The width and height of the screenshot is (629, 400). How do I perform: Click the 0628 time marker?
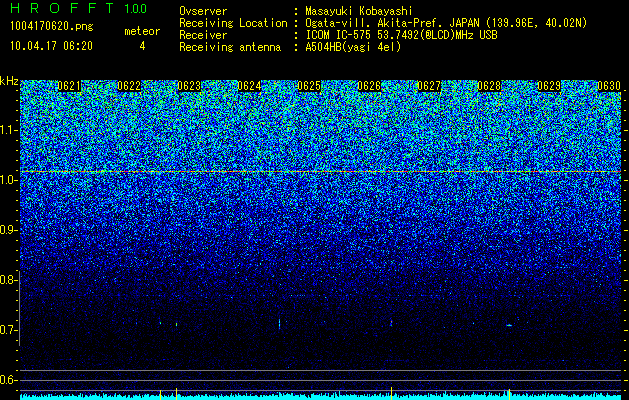(x=489, y=86)
